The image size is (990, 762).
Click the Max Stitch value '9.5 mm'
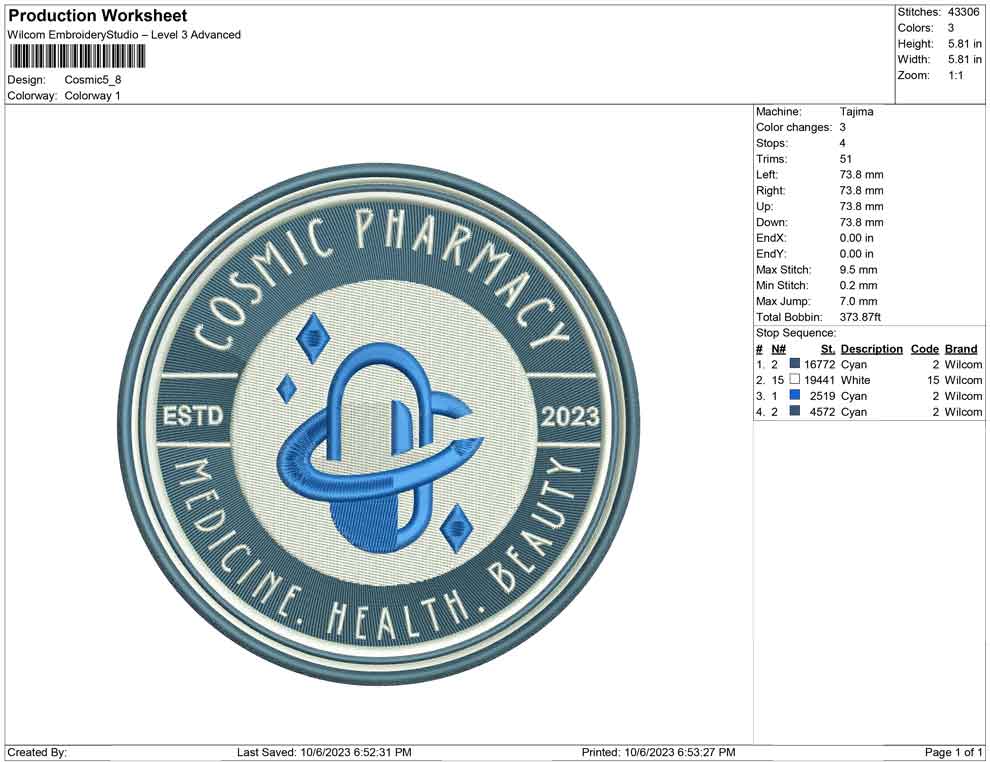[858, 270]
